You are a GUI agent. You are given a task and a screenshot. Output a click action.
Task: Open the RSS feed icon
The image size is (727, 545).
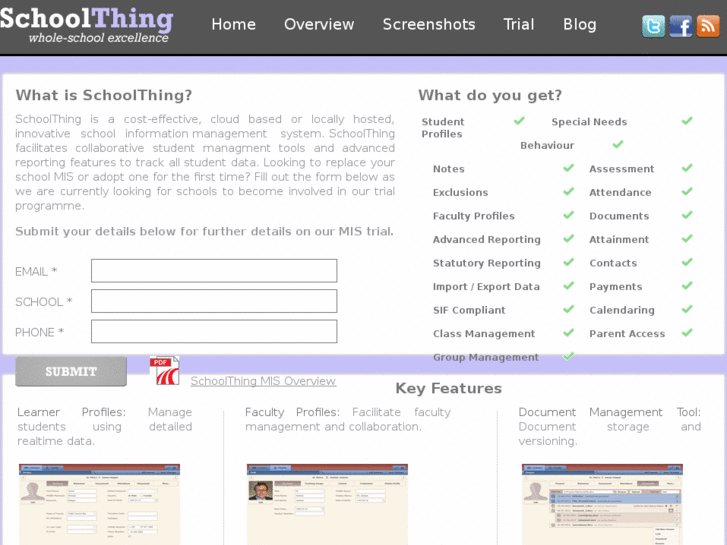(x=708, y=26)
